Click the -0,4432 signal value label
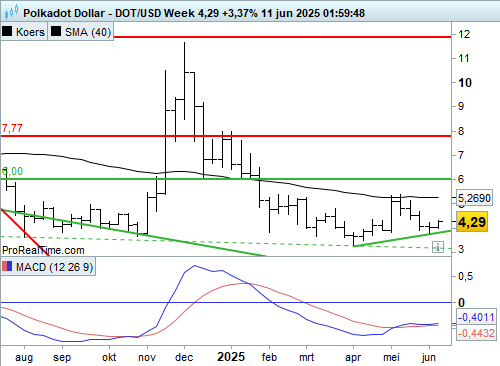The image size is (500, 366). (476, 333)
